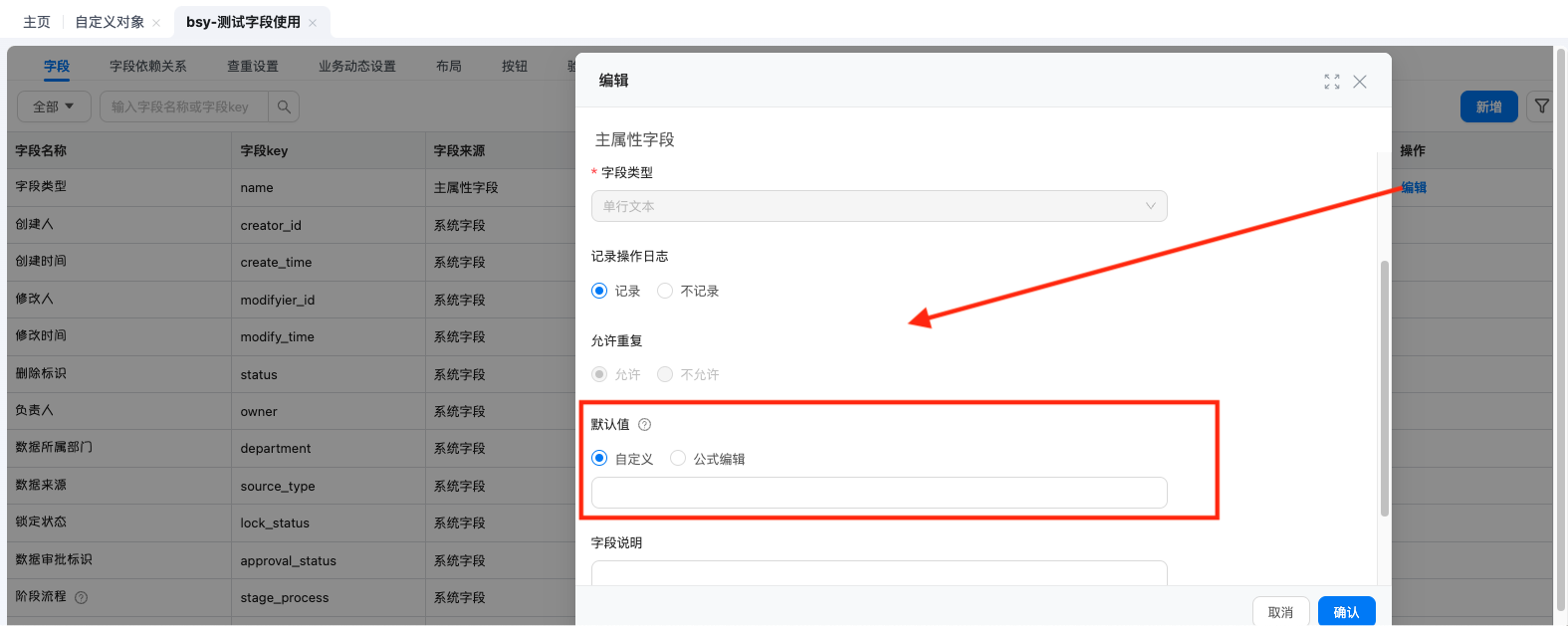1568x626 pixels.
Task: Select the 不允许 radio option
Action: (x=665, y=374)
